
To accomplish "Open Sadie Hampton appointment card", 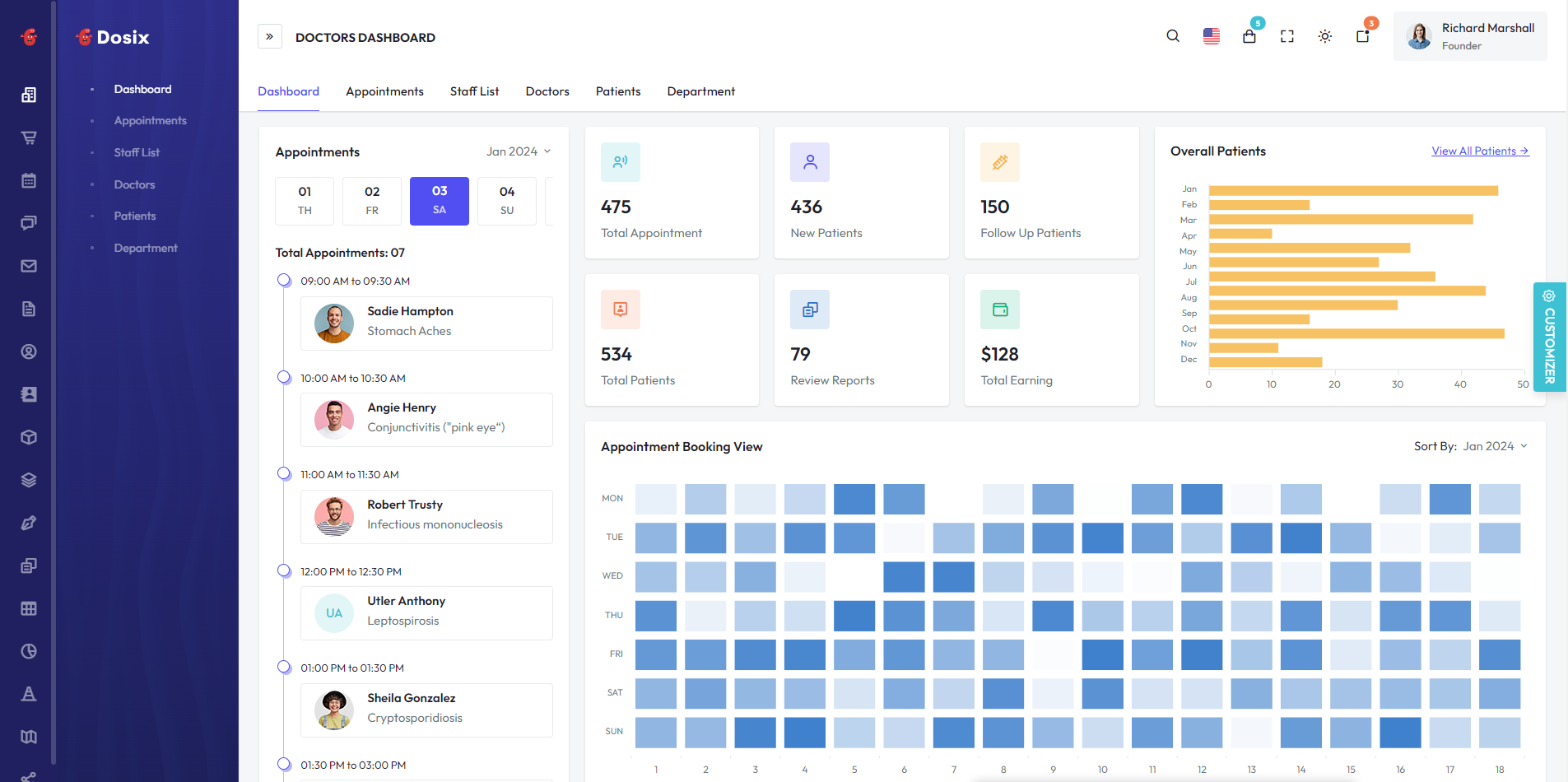I will click(426, 324).
